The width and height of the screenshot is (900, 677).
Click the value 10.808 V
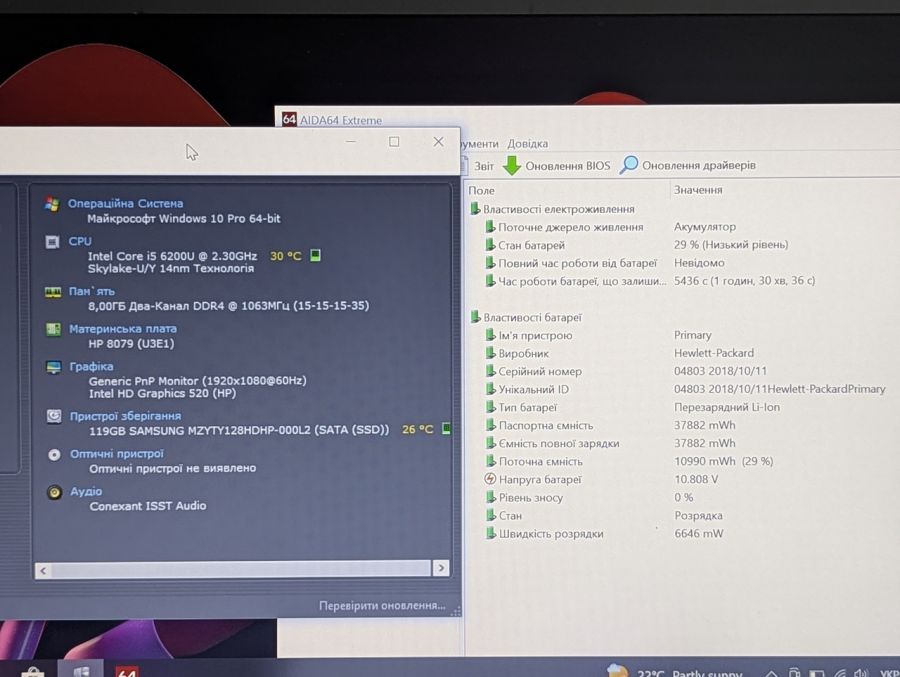(x=696, y=479)
